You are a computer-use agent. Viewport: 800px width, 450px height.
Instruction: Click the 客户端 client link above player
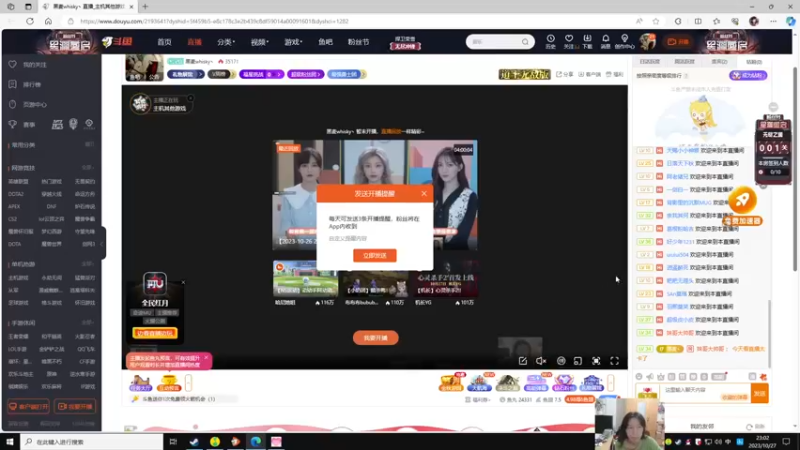pyautogui.click(x=589, y=74)
